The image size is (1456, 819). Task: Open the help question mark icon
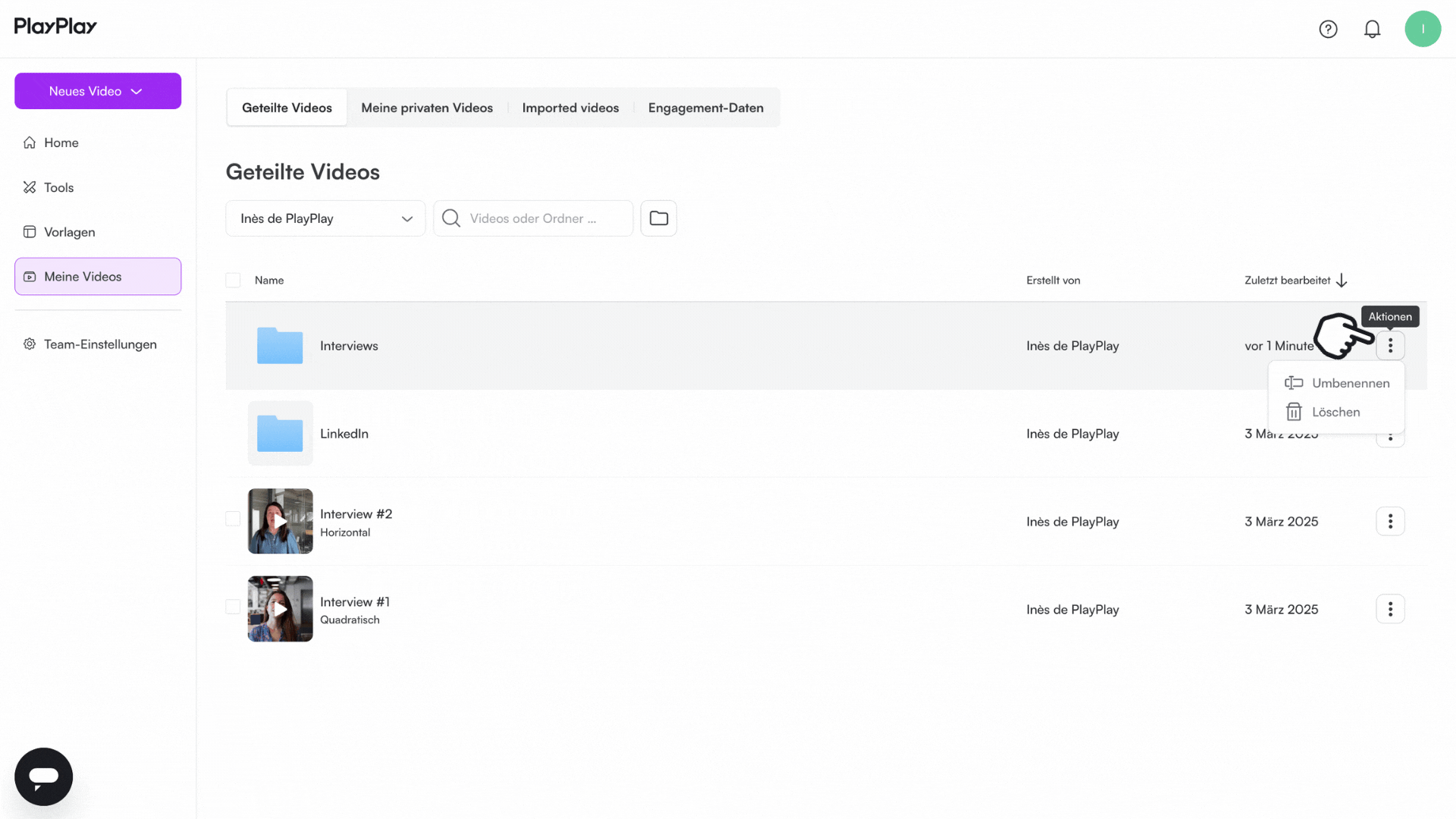(x=1328, y=29)
